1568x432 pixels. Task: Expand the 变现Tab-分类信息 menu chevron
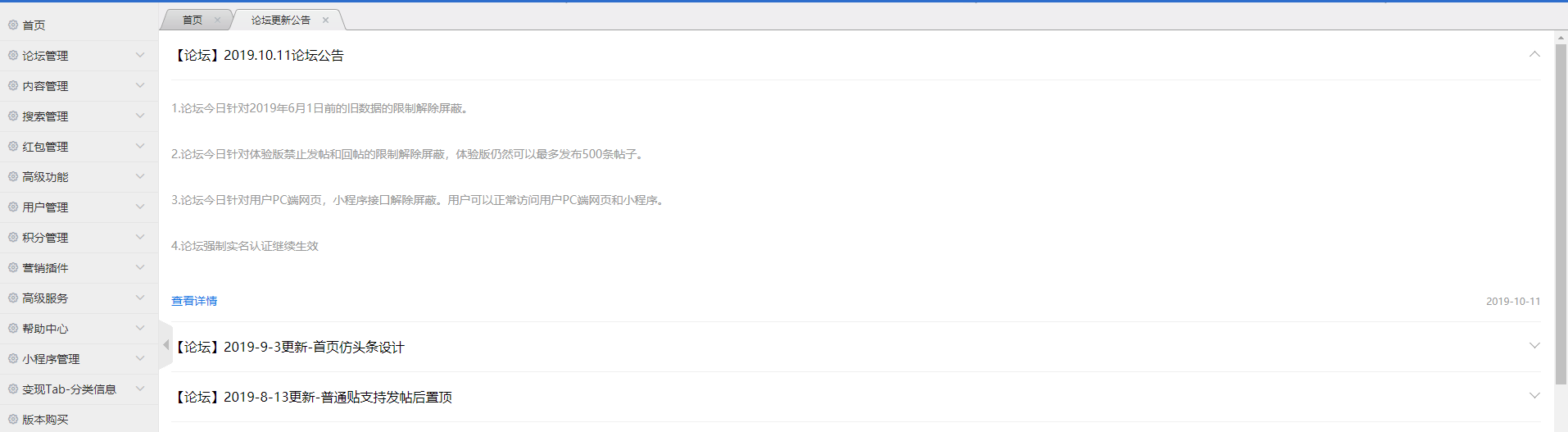pyautogui.click(x=140, y=389)
